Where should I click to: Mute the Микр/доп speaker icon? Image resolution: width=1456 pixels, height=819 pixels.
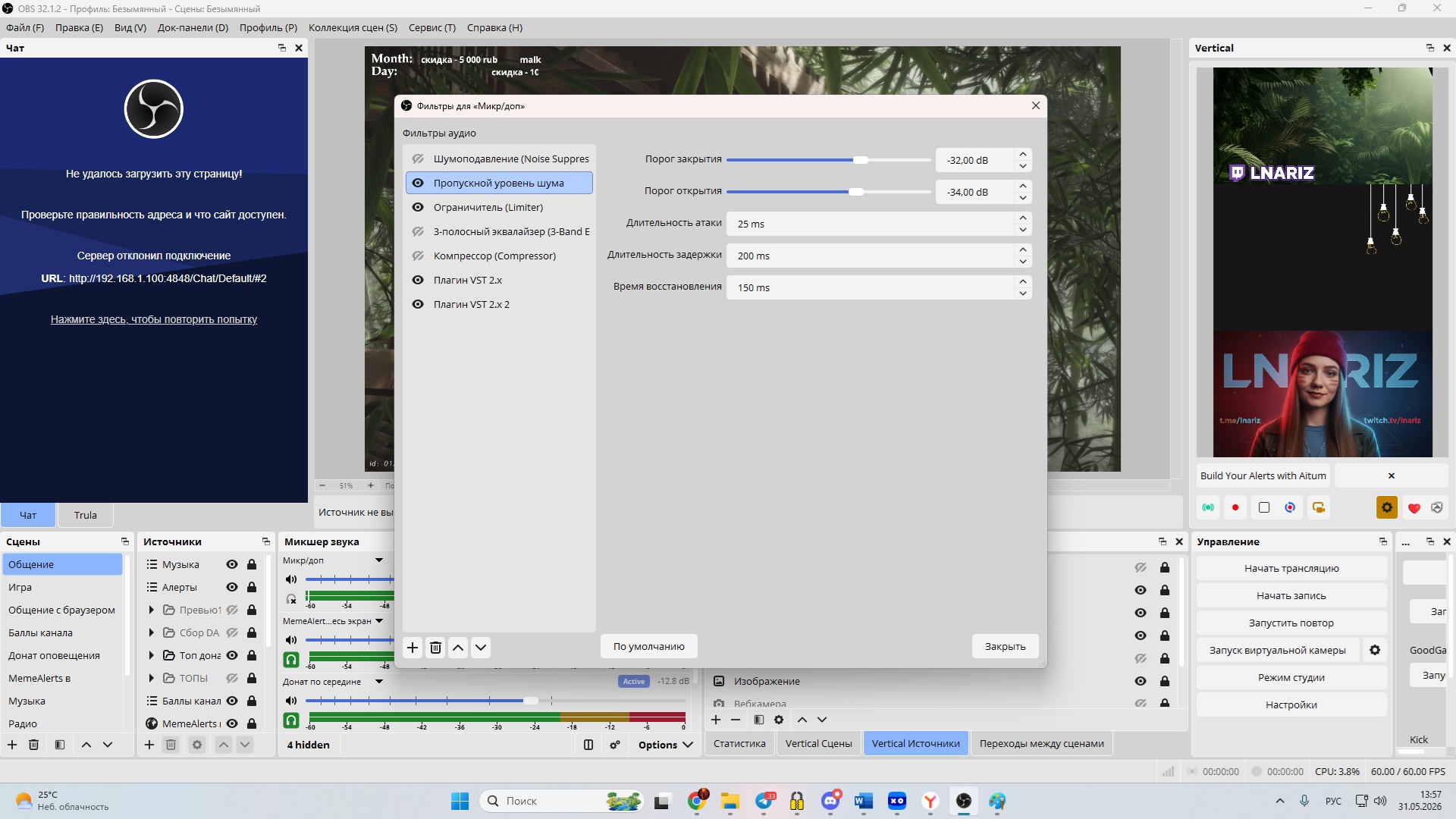[x=291, y=579]
